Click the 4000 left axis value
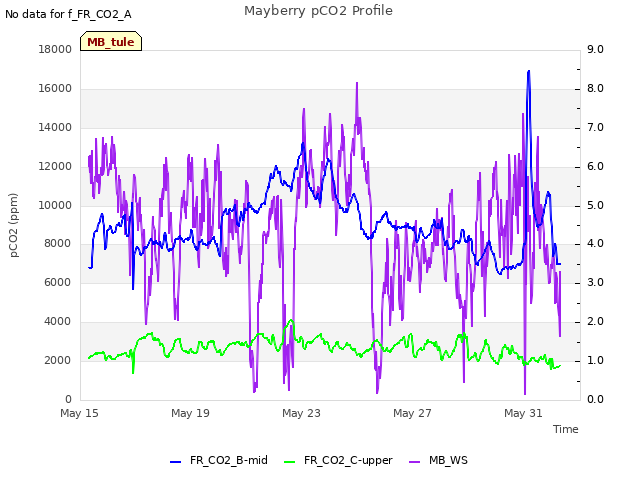Viewport: 640px width, 480px height. pos(58,321)
